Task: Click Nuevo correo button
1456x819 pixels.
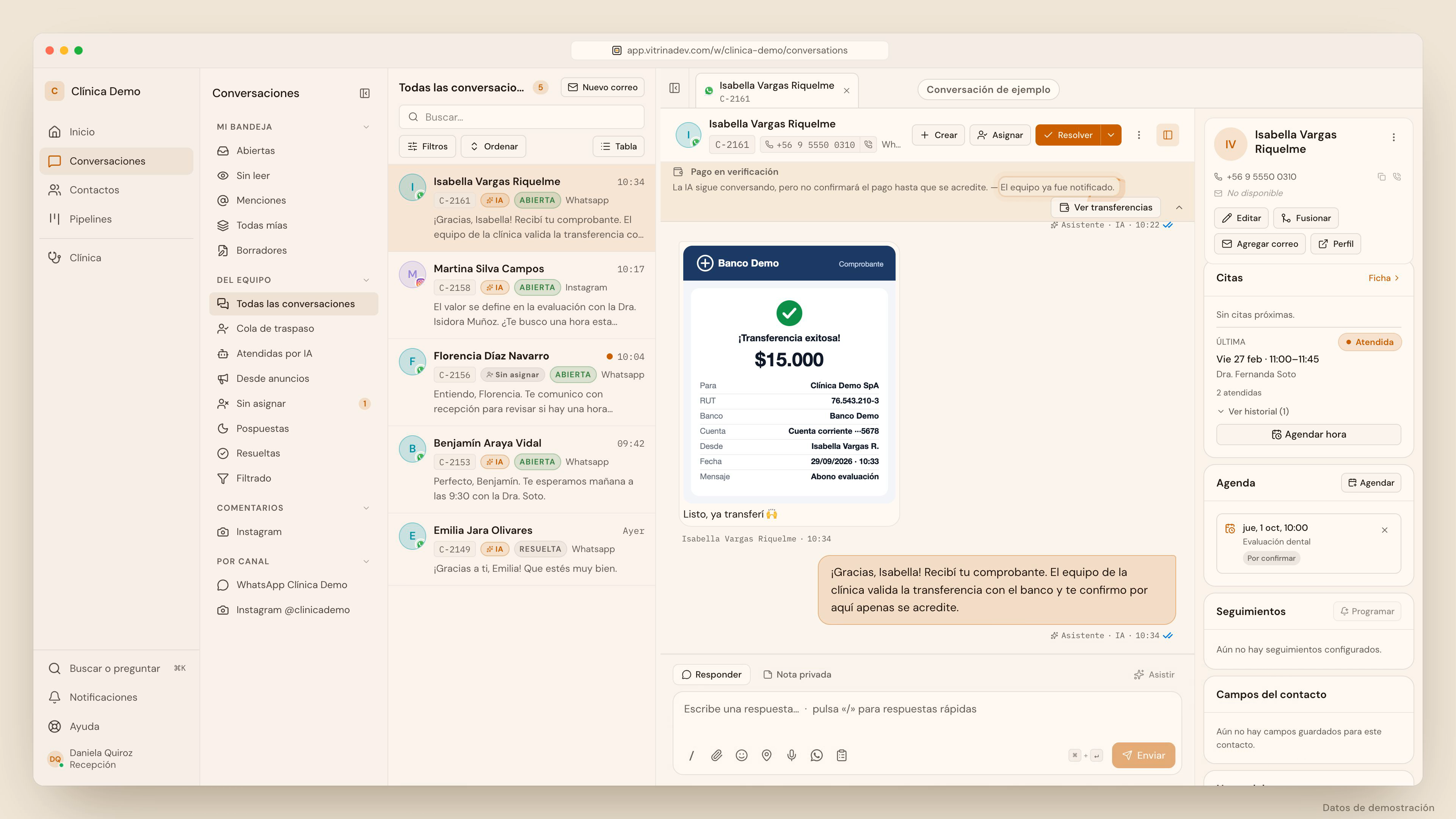Action: pos(602,88)
